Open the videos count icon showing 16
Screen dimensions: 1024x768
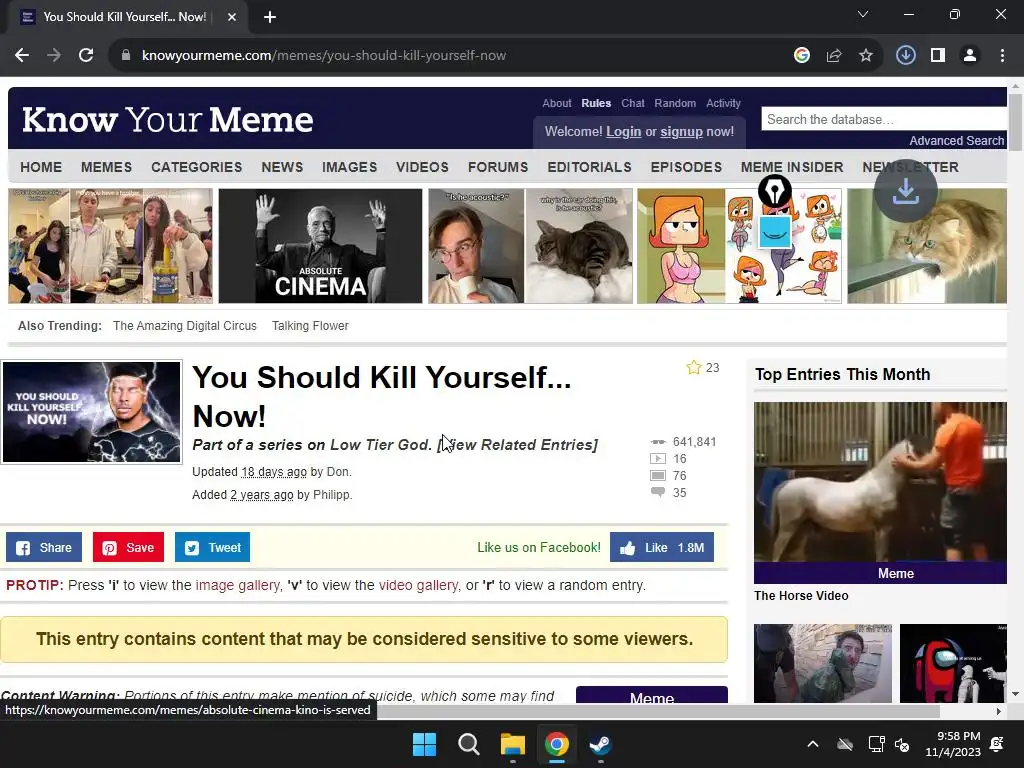pos(658,458)
